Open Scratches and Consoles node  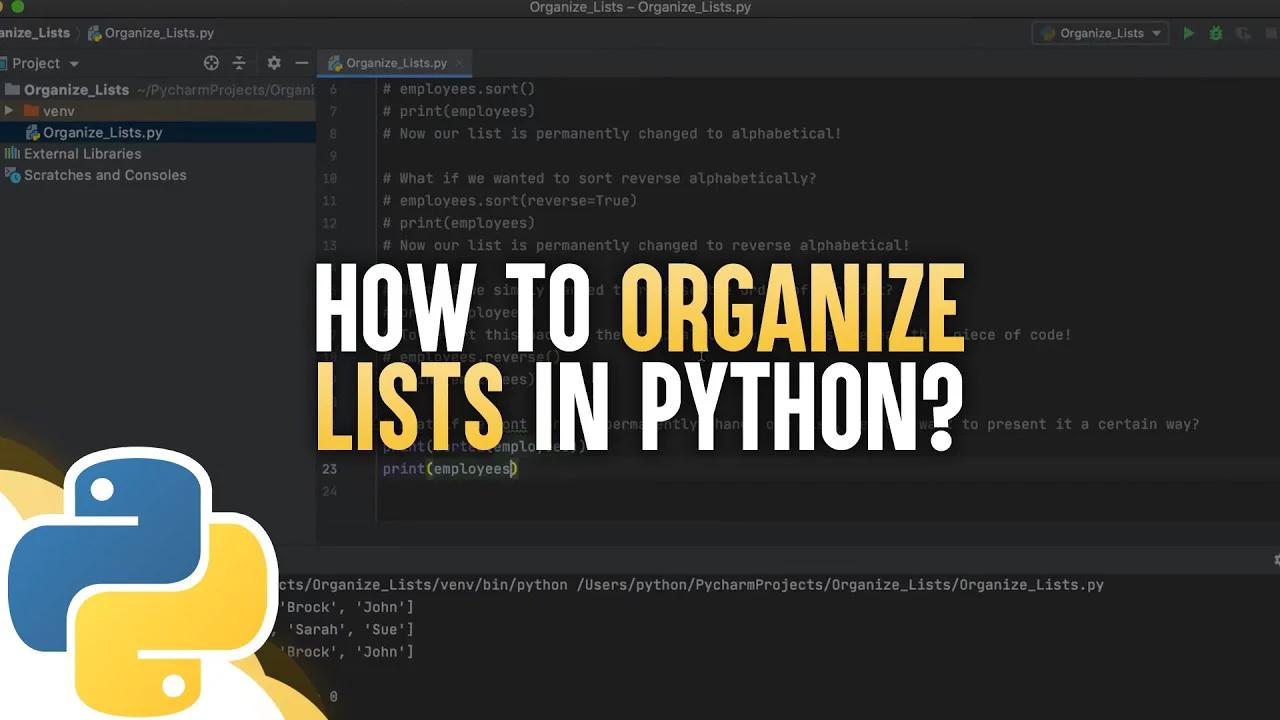pyautogui.click(x=104, y=175)
